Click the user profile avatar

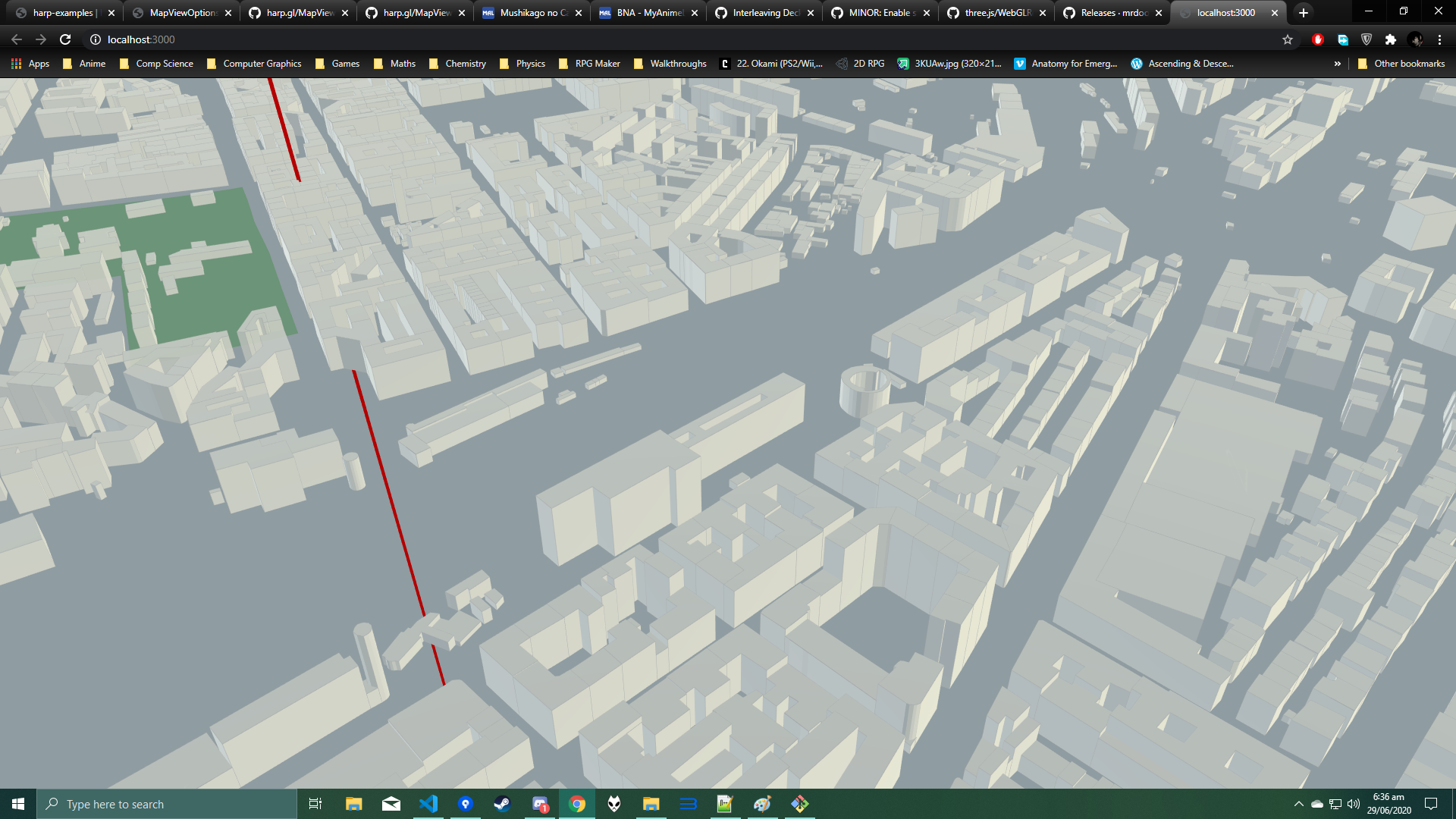pos(1415,39)
